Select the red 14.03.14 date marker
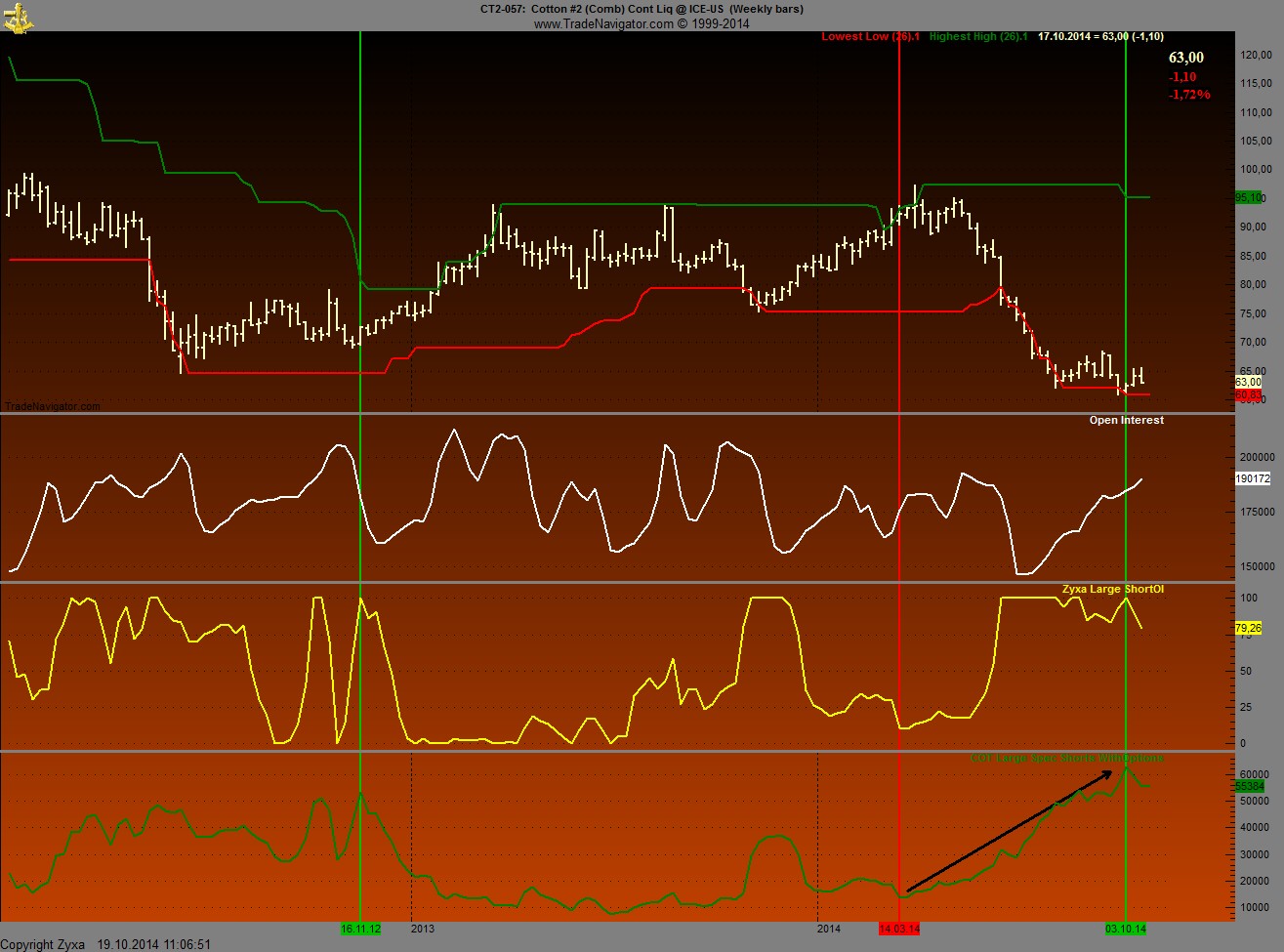1284x952 pixels. (x=899, y=929)
